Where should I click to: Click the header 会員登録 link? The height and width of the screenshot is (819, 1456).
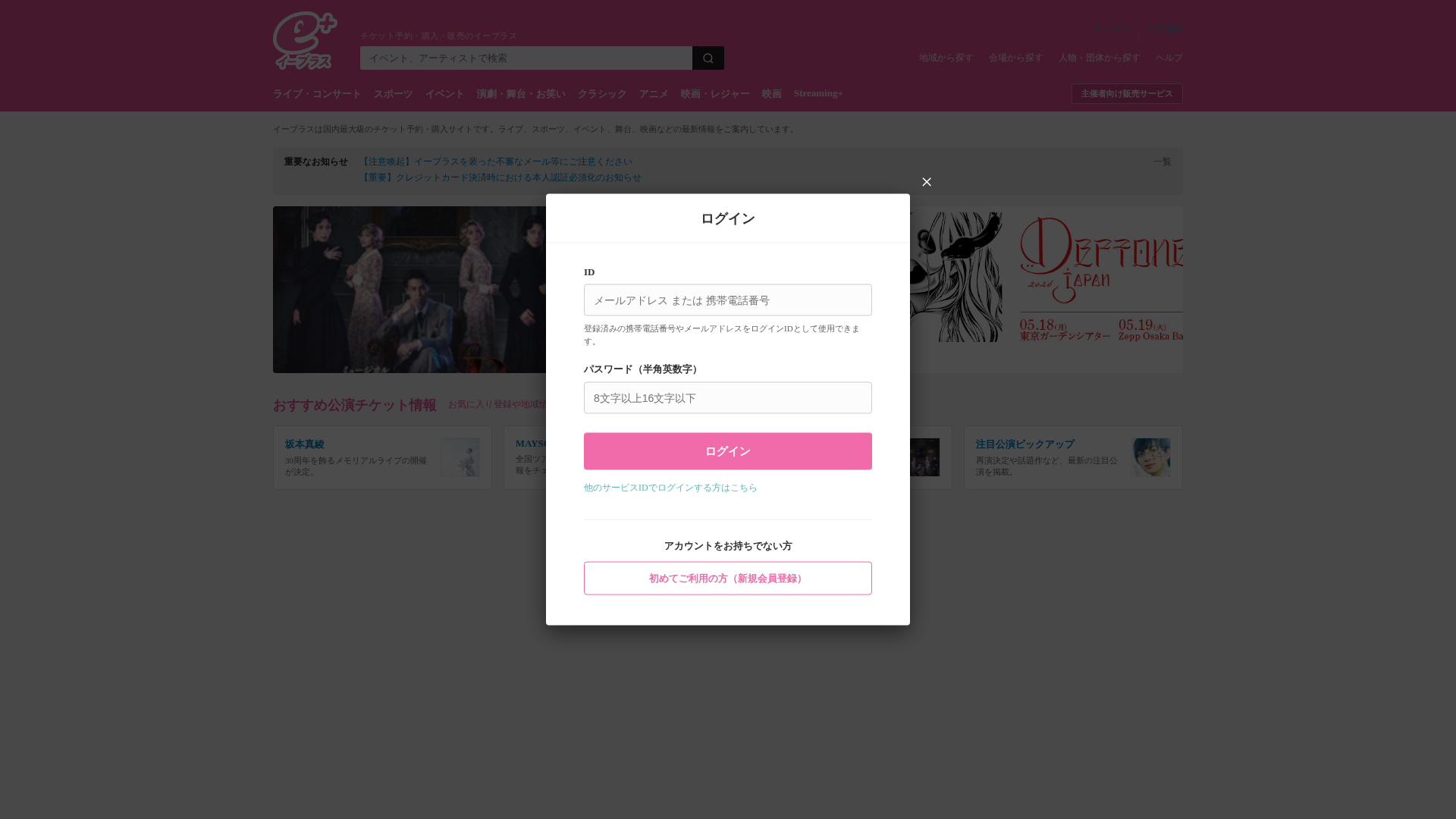tap(1165, 30)
